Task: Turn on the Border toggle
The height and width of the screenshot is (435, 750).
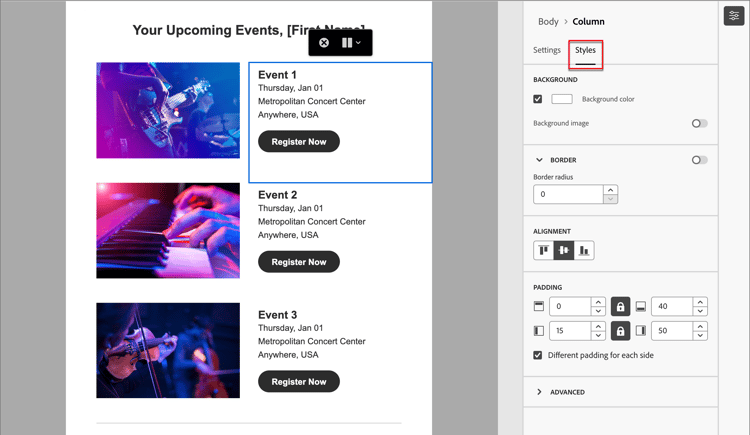Action: click(699, 160)
